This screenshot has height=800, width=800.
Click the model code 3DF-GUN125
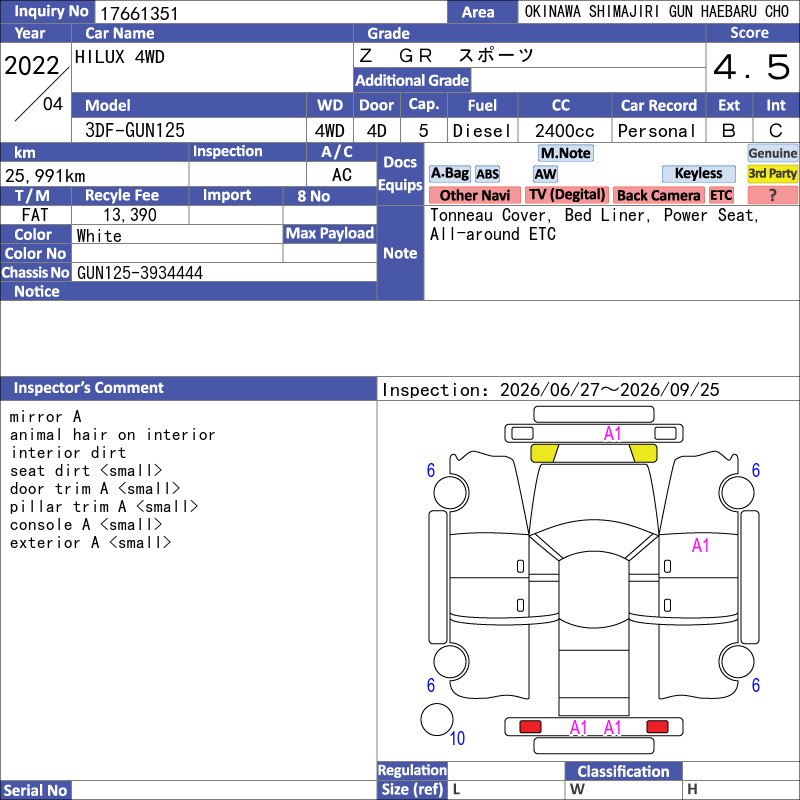pos(135,131)
